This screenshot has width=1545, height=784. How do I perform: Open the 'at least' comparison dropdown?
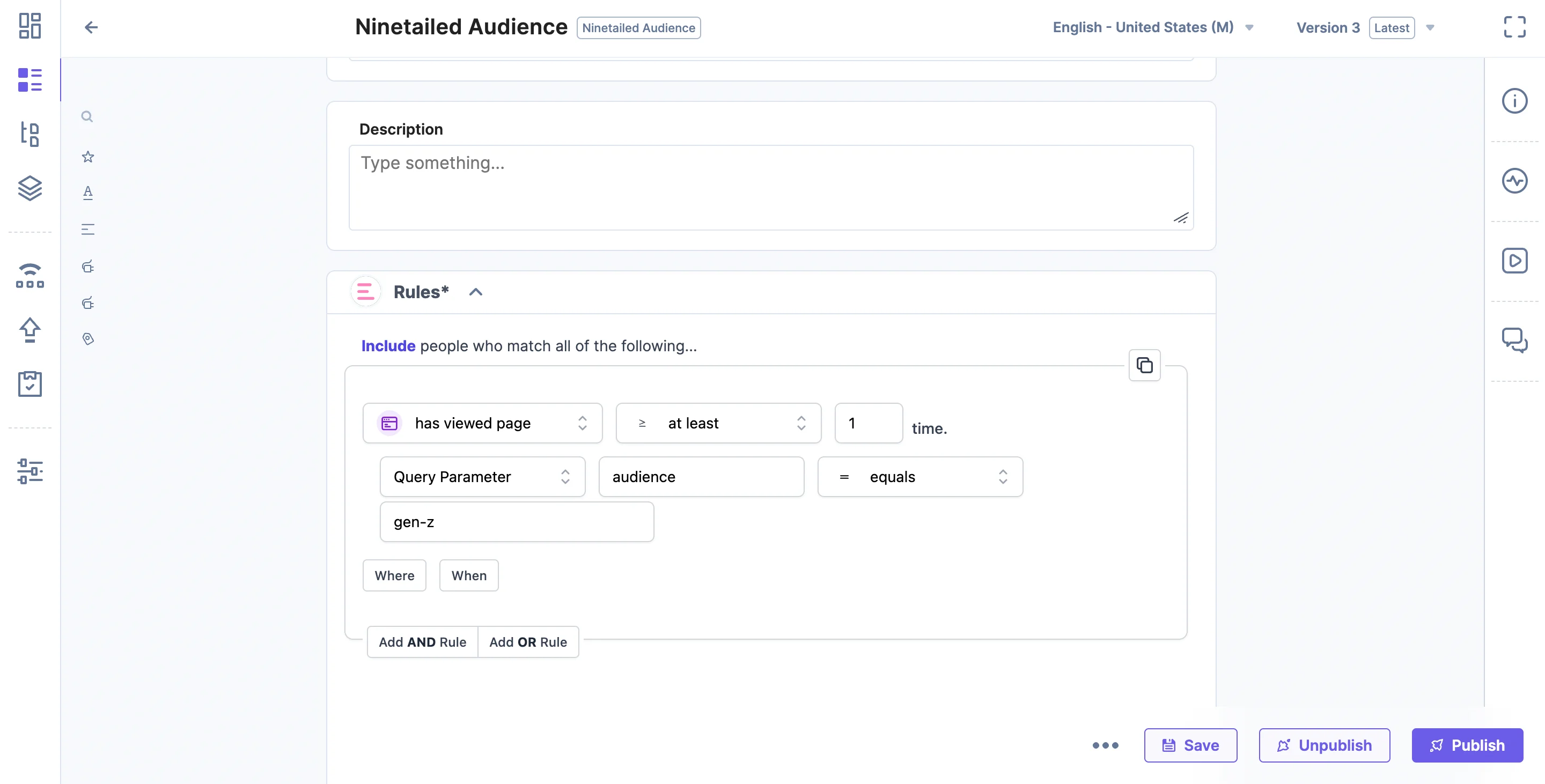(x=718, y=423)
